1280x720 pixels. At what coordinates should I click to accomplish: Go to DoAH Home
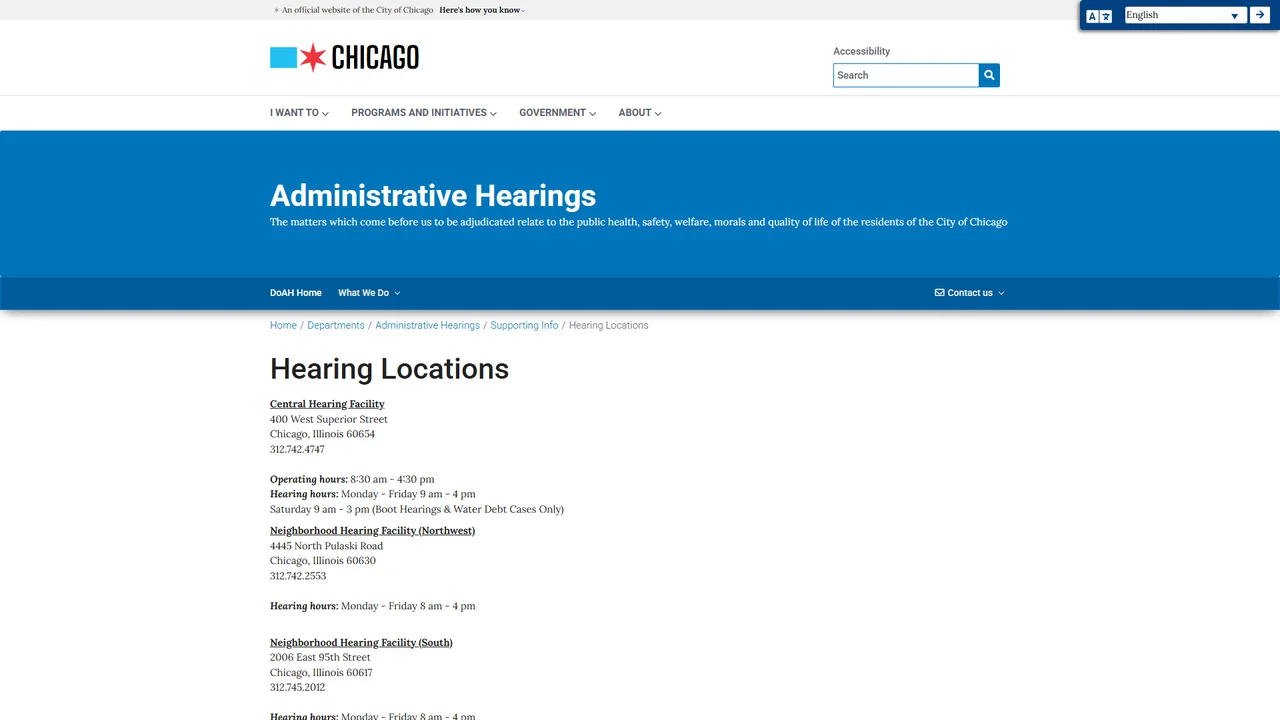(x=296, y=293)
